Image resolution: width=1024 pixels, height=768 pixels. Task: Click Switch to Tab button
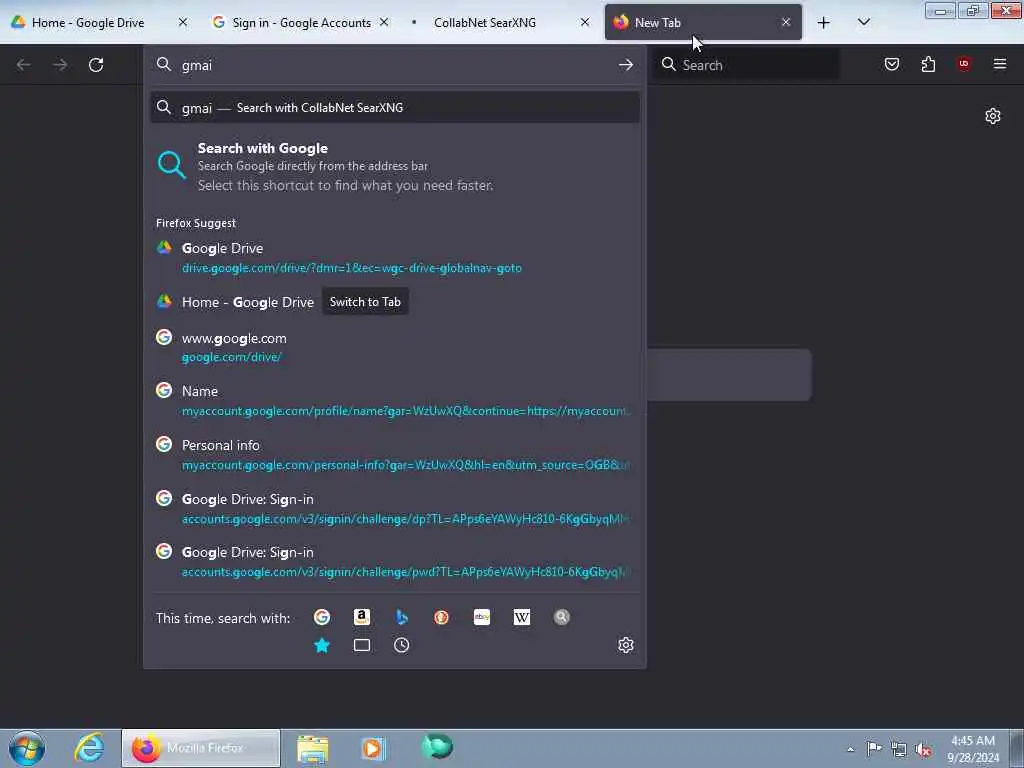click(x=365, y=302)
